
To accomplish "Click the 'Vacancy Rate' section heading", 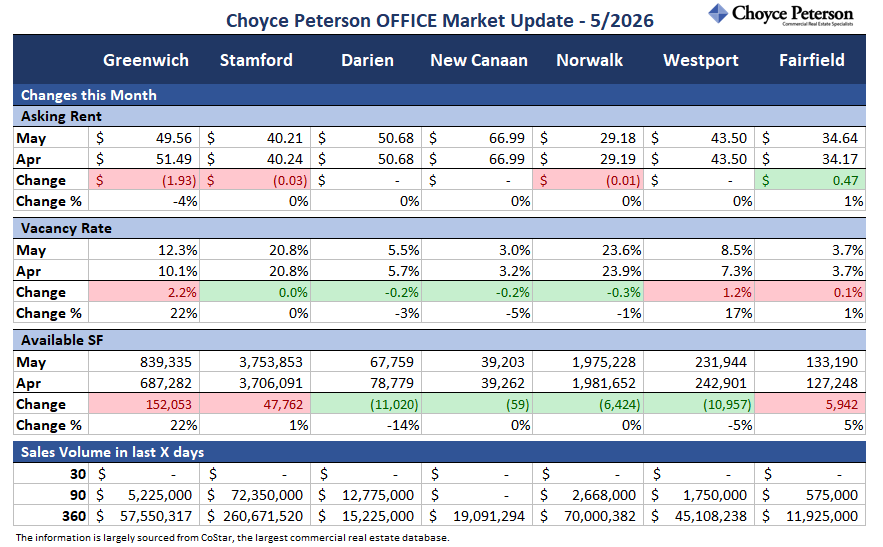I will (x=439, y=229).
